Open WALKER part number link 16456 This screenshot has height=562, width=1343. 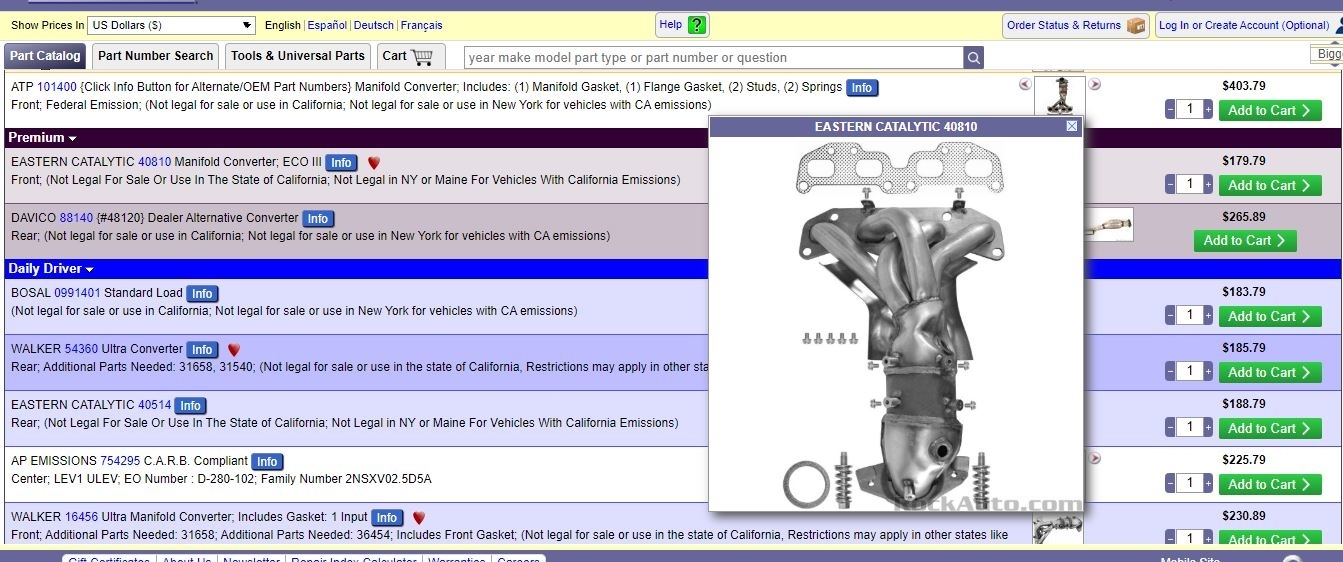pyautogui.click(x=82, y=517)
